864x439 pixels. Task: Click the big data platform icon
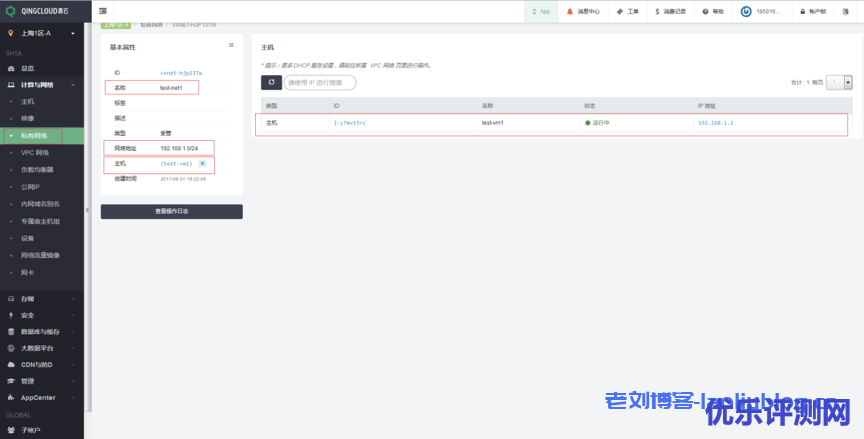point(11,348)
